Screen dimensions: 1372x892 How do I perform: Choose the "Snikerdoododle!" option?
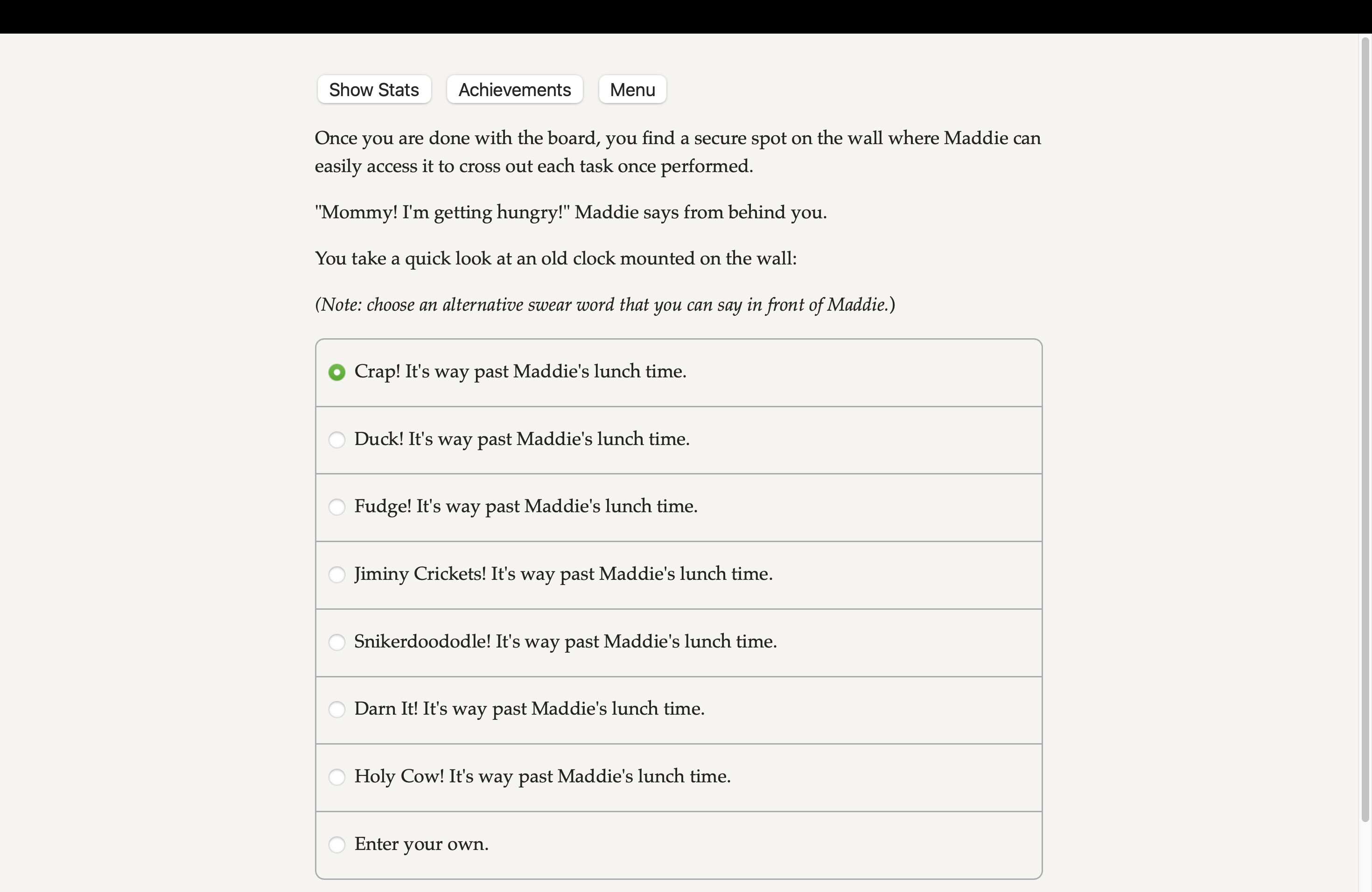point(337,642)
